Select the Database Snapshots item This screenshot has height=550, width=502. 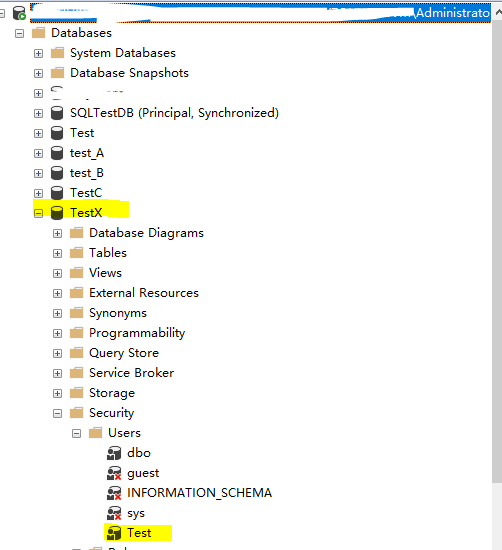click(129, 73)
